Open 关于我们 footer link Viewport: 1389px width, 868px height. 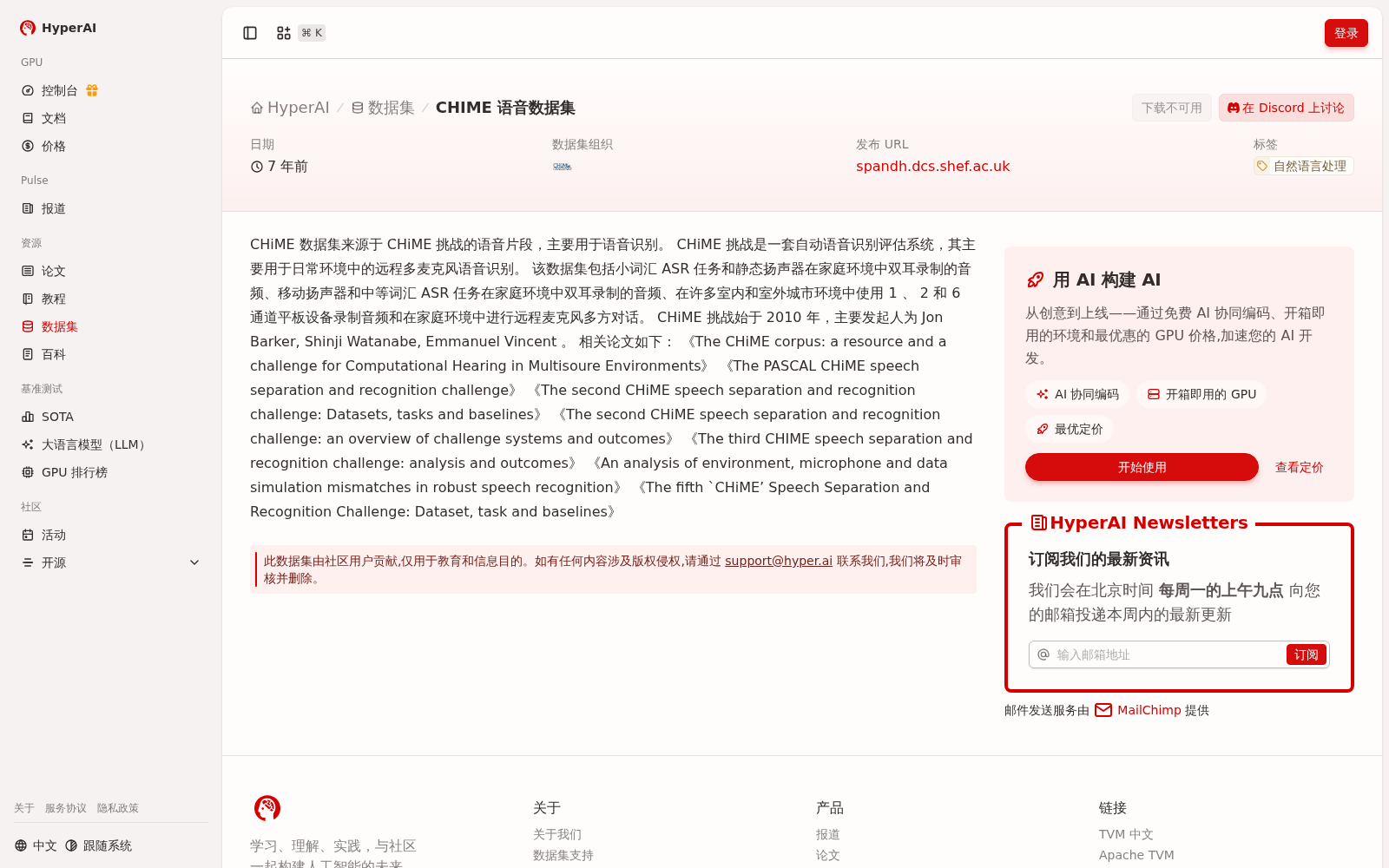(557, 834)
